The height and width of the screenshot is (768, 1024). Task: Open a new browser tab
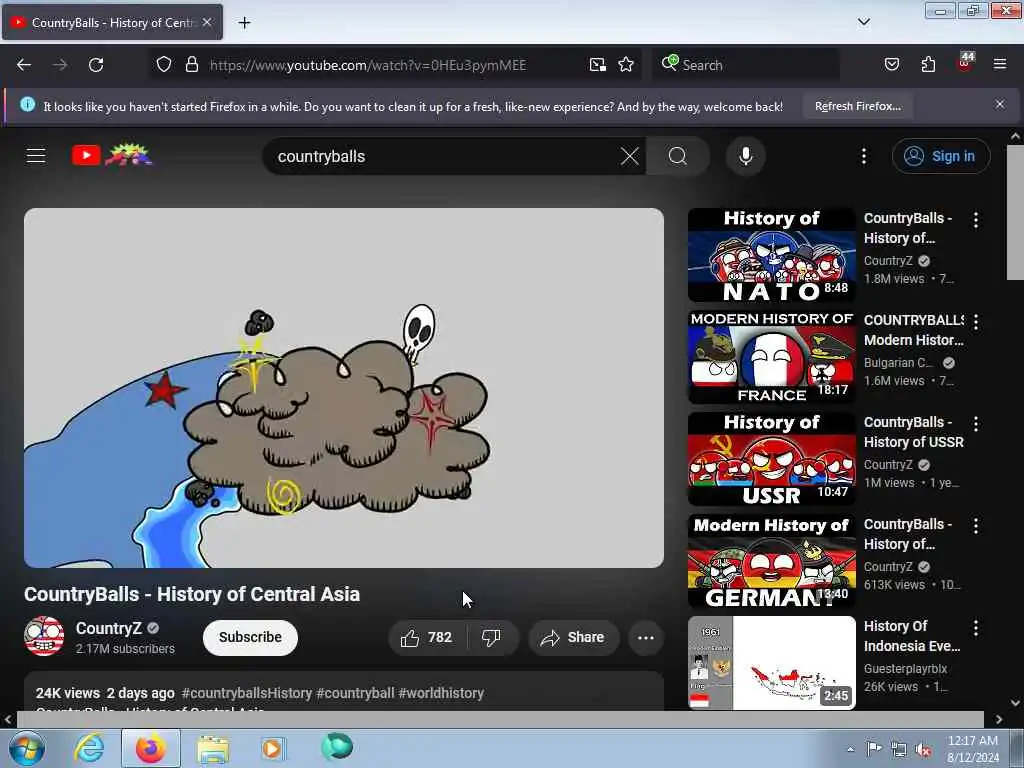(244, 23)
